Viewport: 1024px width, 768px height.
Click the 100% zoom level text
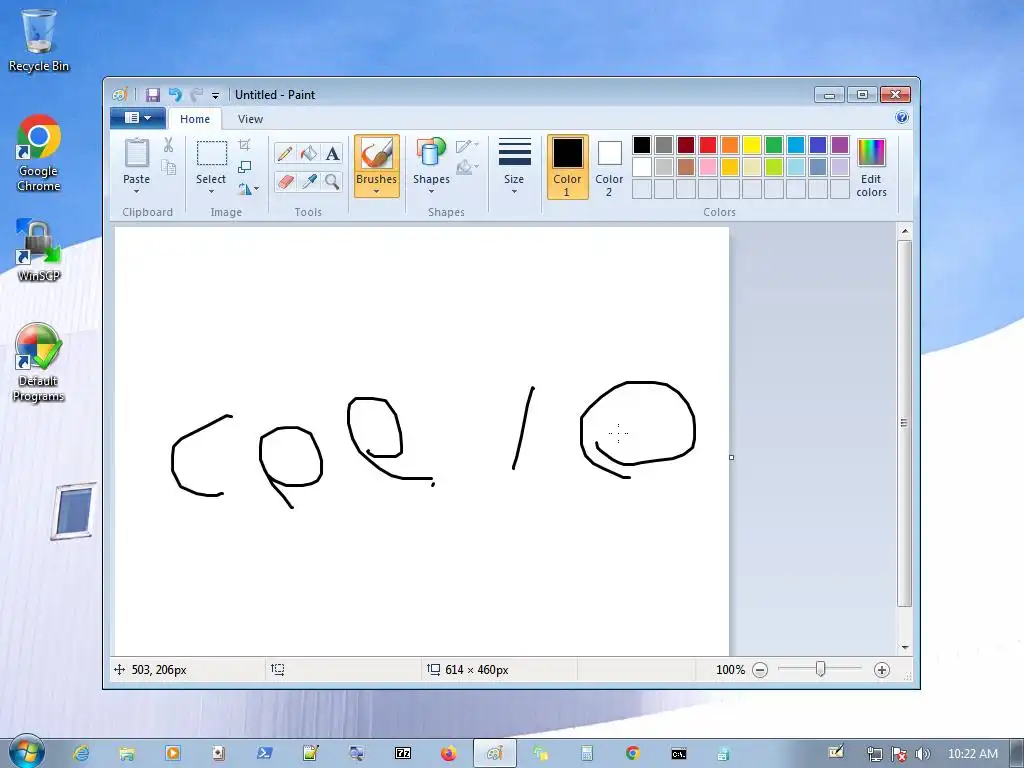pyautogui.click(x=730, y=670)
